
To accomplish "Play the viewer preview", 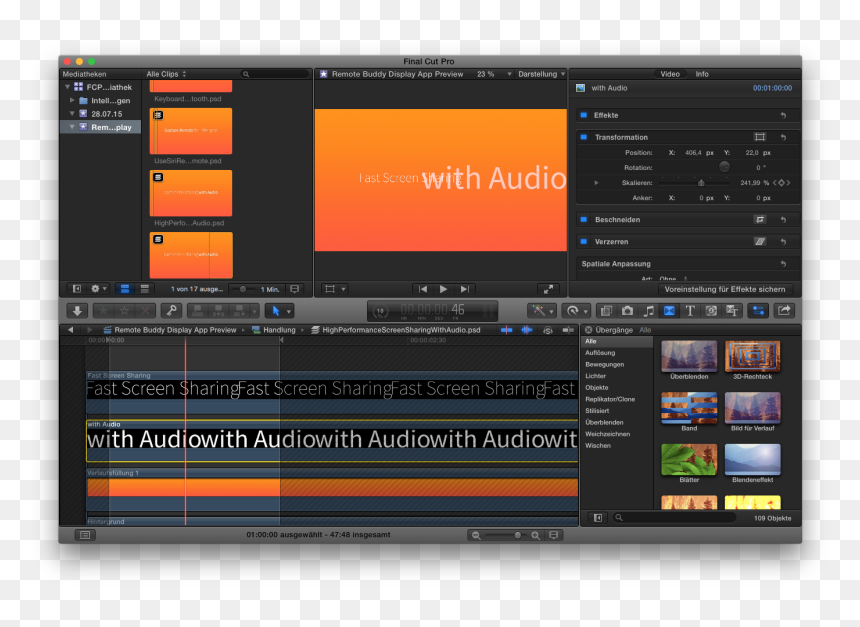I will pyautogui.click(x=443, y=289).
